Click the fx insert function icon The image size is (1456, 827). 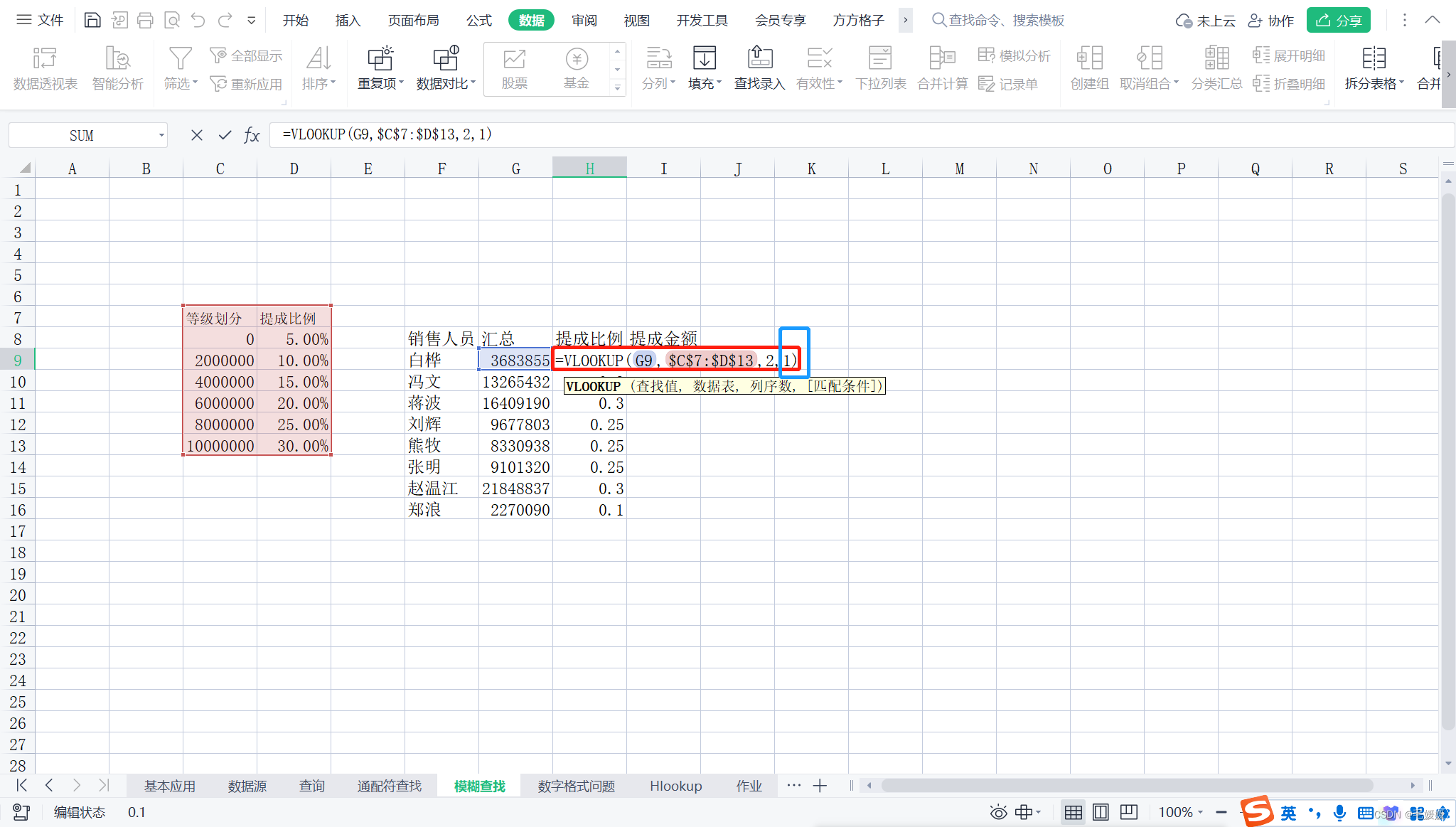tap(252, 135)
